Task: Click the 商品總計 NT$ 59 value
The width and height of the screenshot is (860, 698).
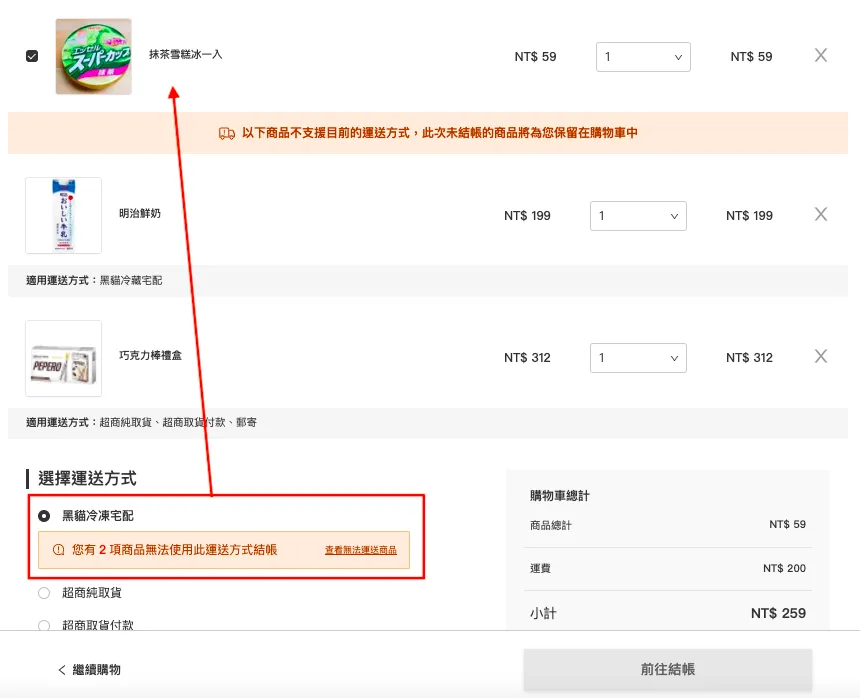Action: tap(787, 524)
